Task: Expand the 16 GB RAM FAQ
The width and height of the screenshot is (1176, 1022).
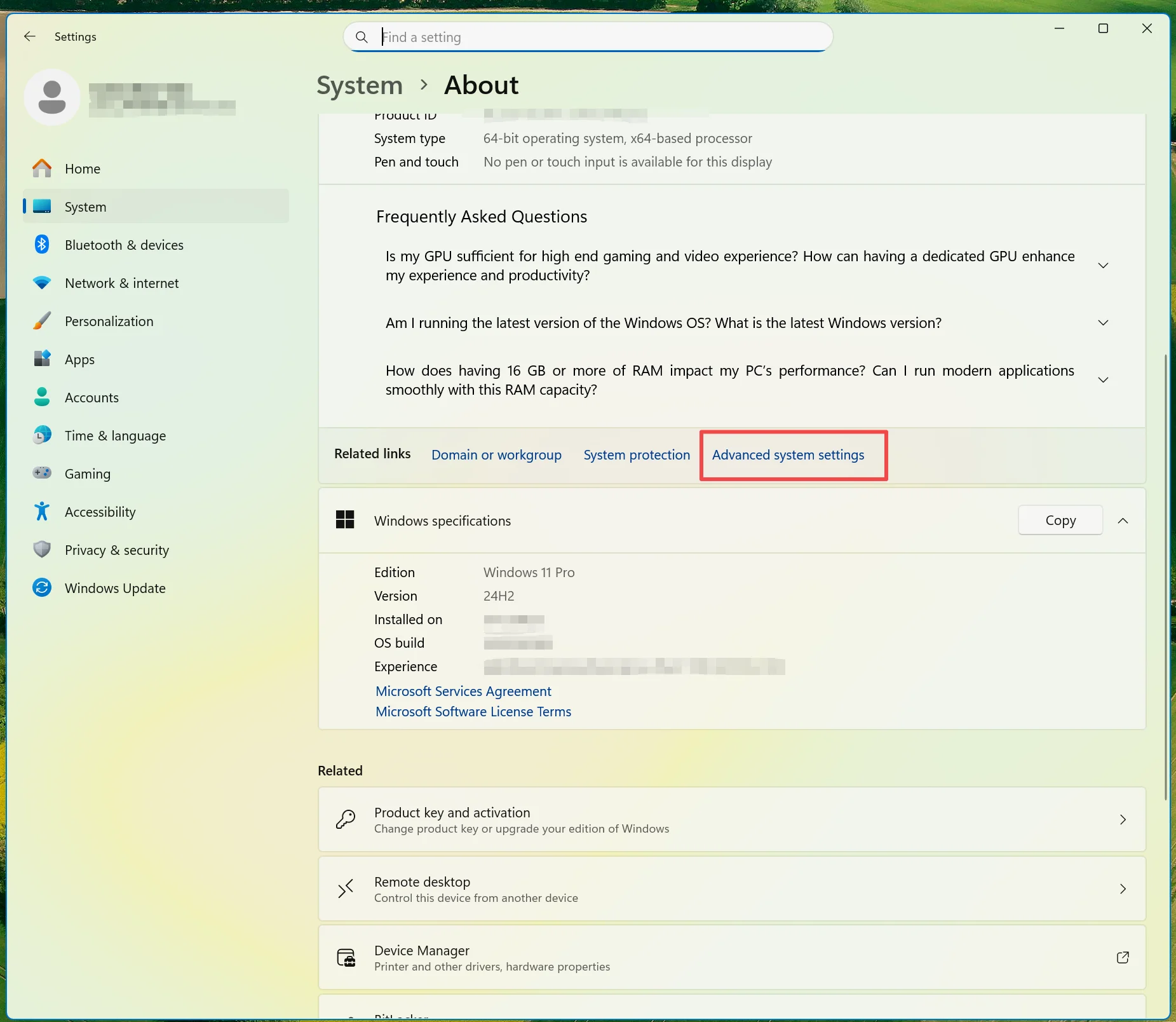Action: point(1103,380)
